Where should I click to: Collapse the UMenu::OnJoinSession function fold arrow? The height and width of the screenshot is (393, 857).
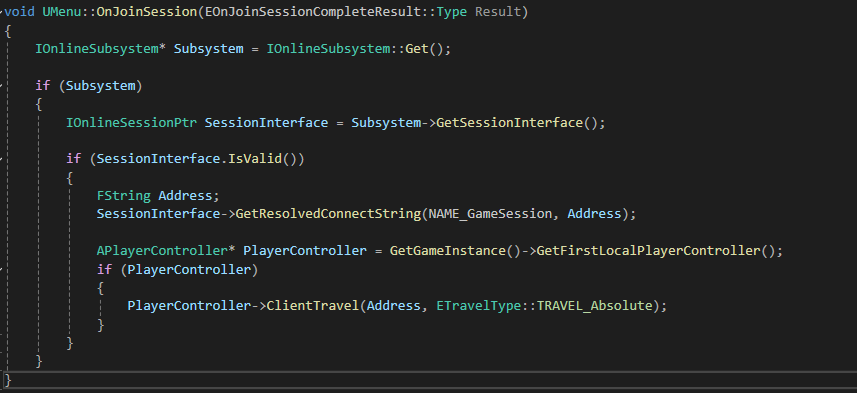2,11
